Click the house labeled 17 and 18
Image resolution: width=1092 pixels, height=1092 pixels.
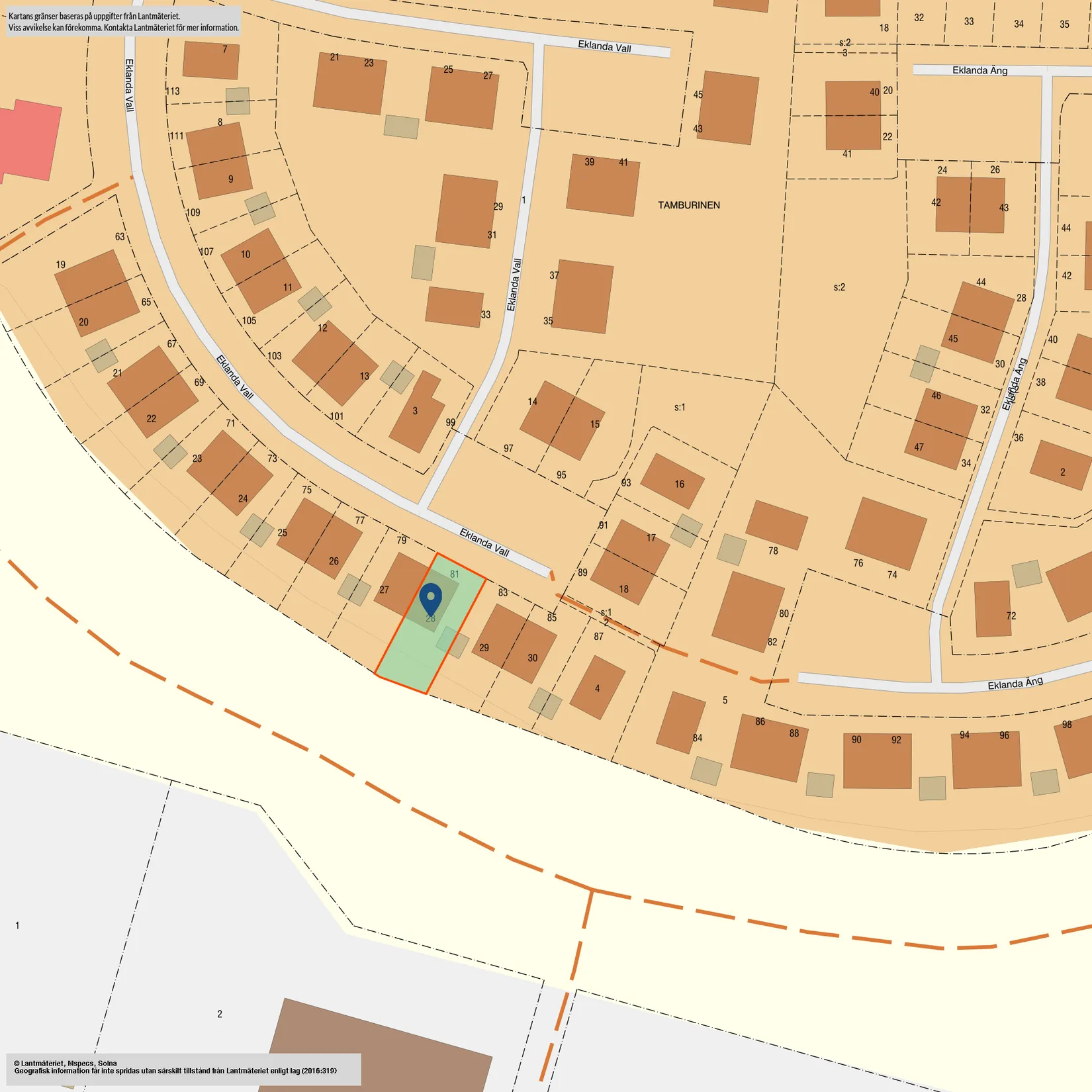(x=630, y=562)
